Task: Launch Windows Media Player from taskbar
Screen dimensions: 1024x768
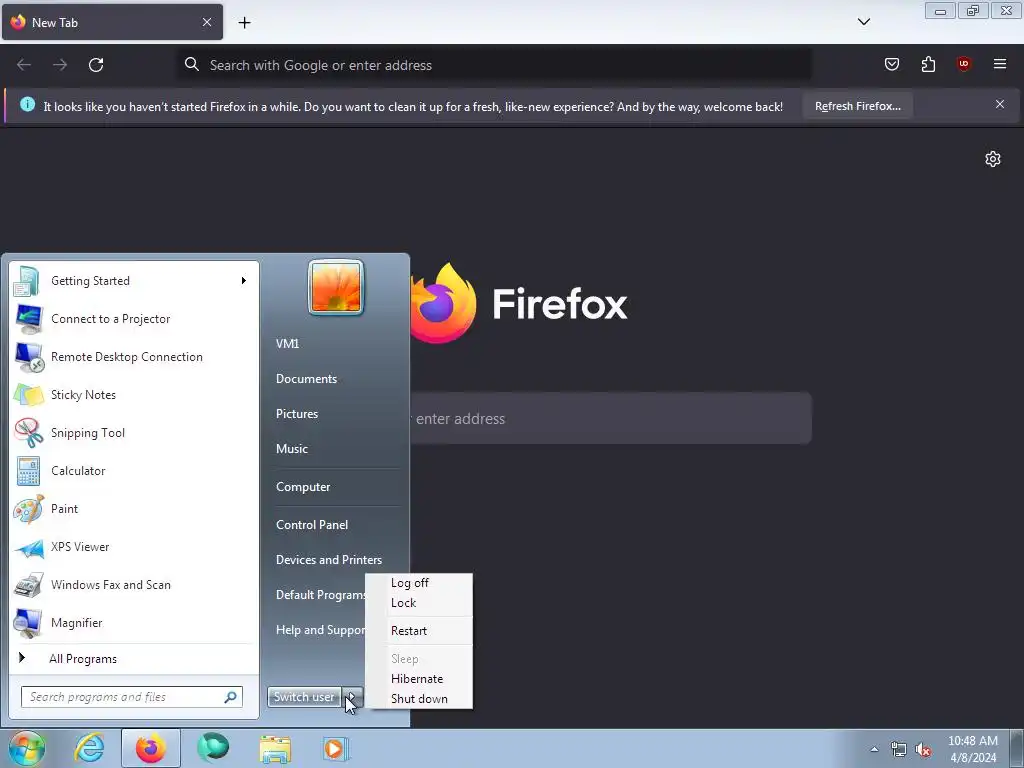Action: point(336,748)
